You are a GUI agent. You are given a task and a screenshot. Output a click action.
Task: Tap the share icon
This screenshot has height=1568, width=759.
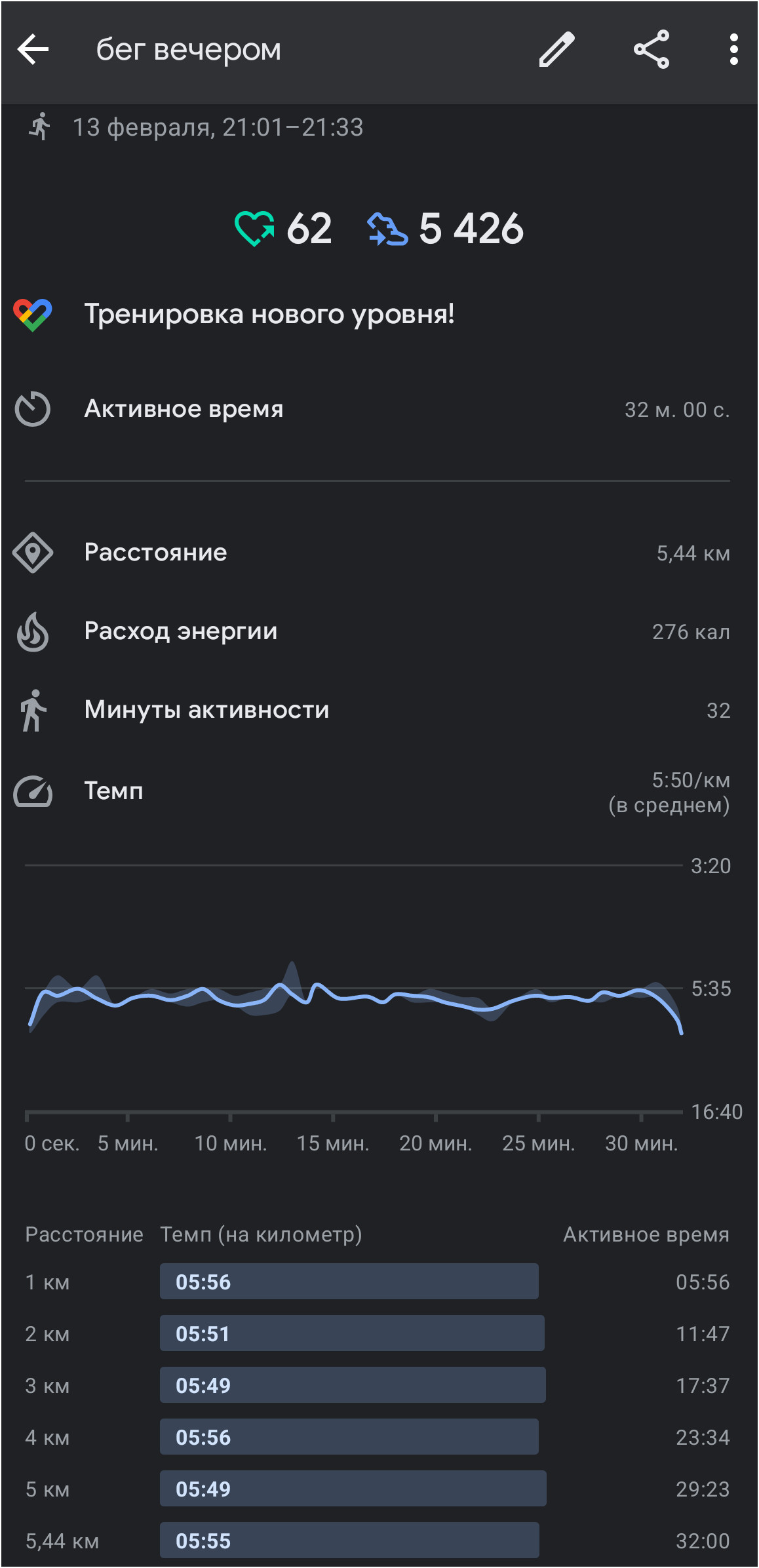pyautogui.click(x=652, y=49)
